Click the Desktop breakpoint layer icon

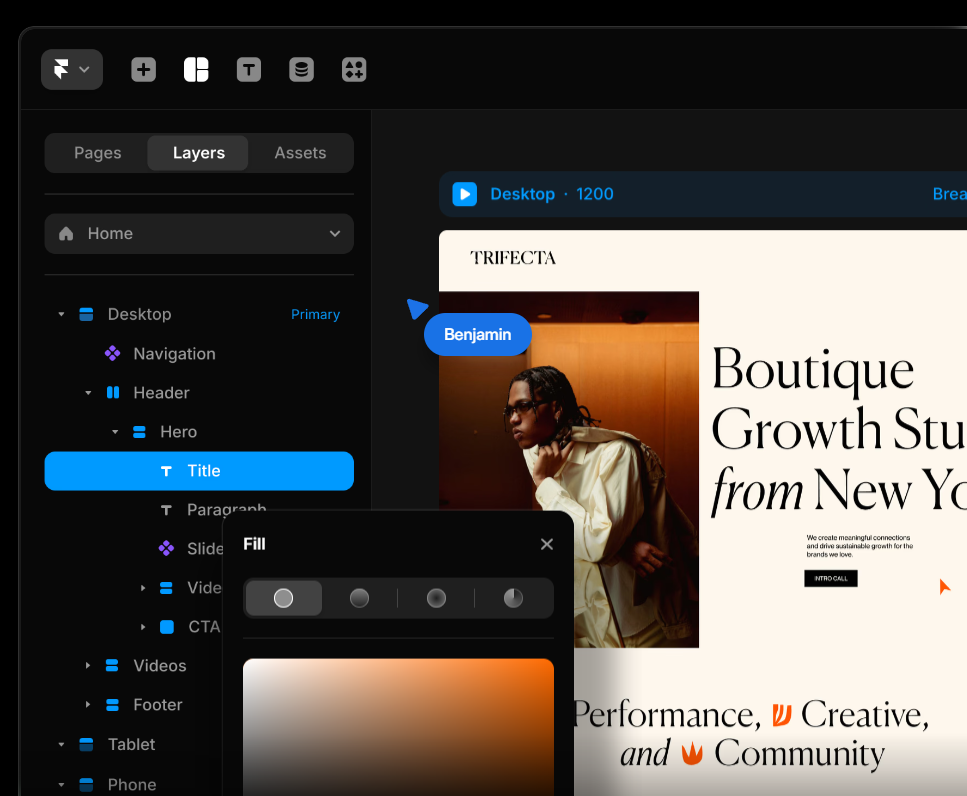86,314
